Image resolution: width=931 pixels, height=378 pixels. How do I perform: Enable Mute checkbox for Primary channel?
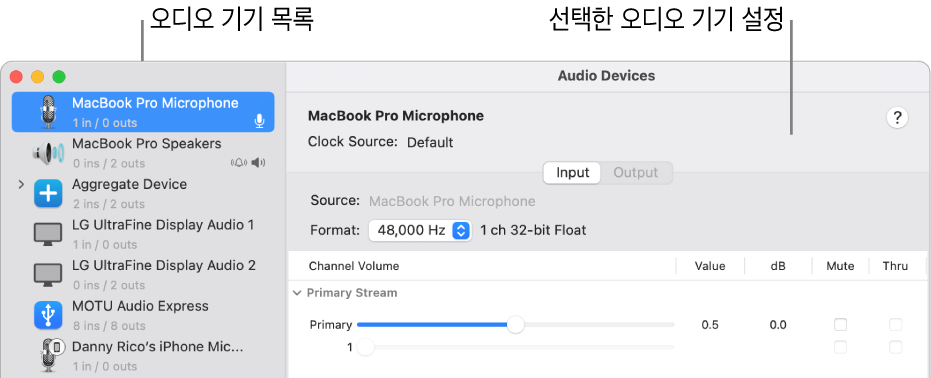click(x=840, y=325)
